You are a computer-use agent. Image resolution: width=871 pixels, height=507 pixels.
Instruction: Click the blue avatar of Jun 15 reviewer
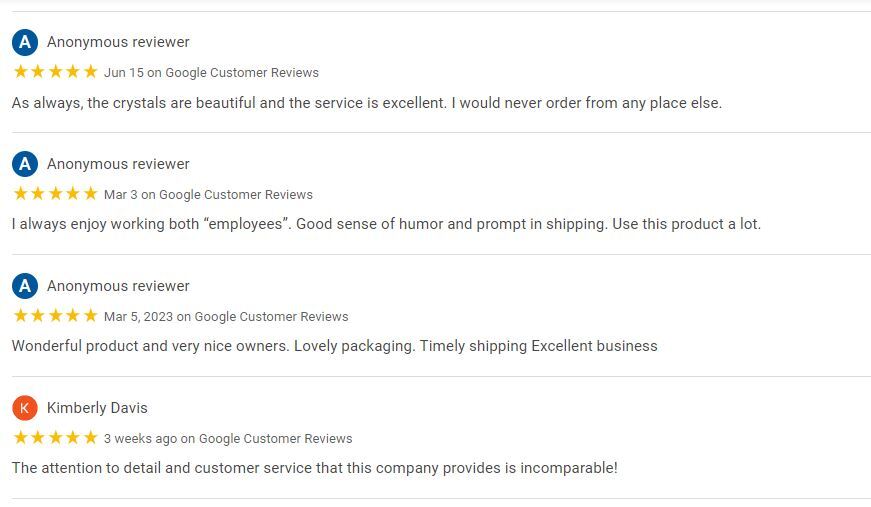click(25, 42)
